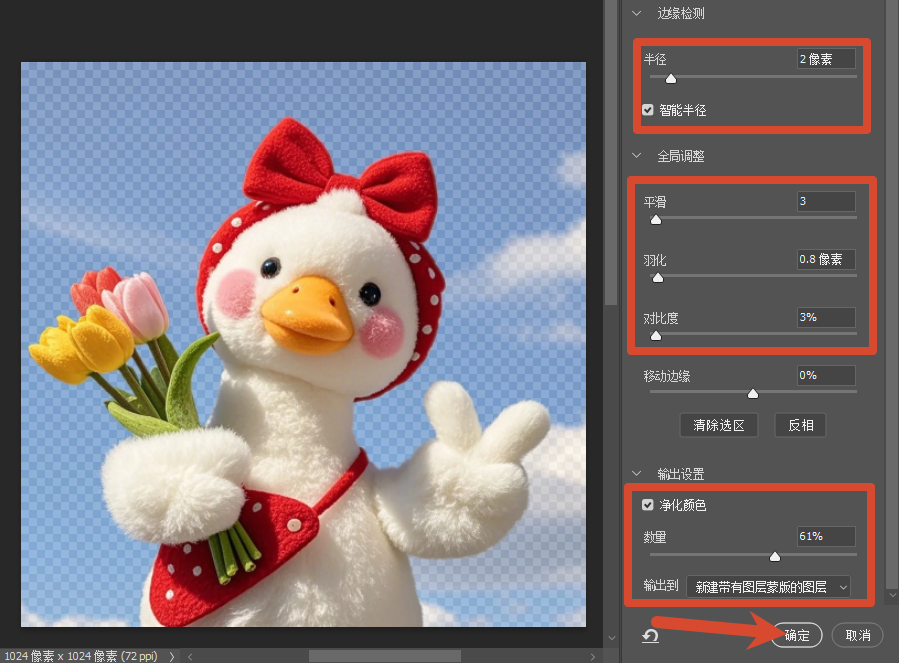Click the 清除选区 button

coord(719,425)
